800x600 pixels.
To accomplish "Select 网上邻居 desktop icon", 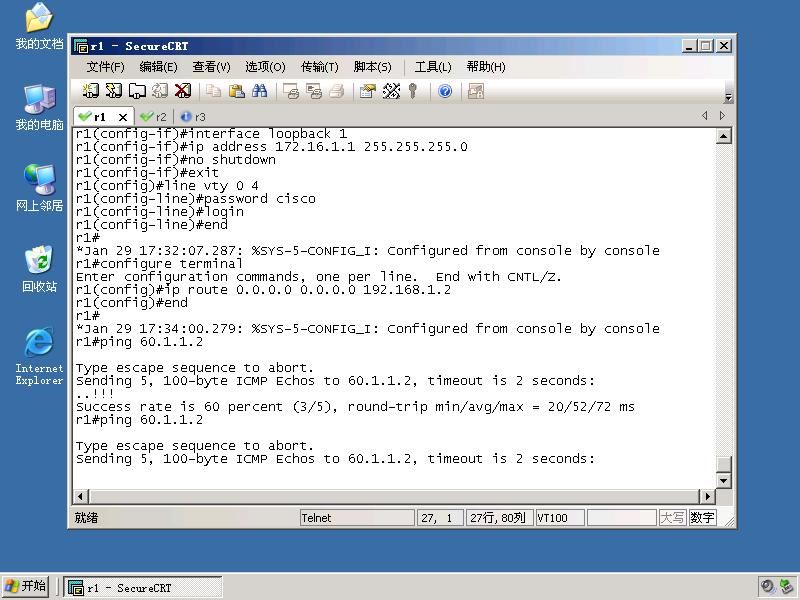I will [x=39, y=188].
